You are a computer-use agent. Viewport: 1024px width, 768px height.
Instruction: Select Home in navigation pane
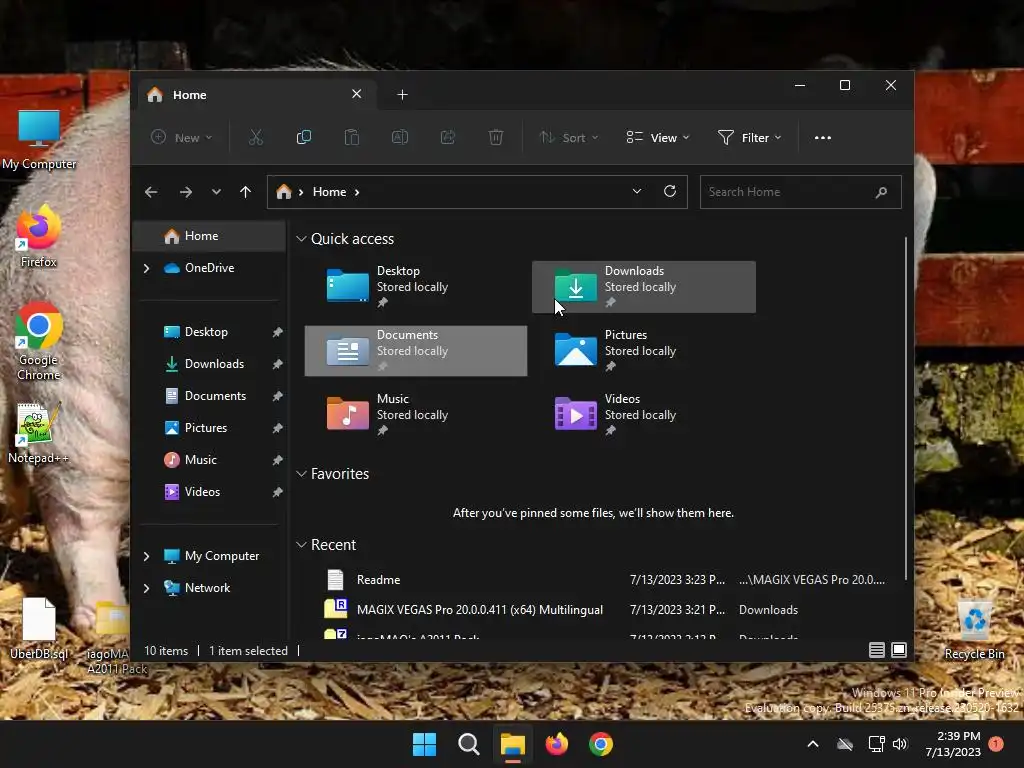click(x=209, y=236)
